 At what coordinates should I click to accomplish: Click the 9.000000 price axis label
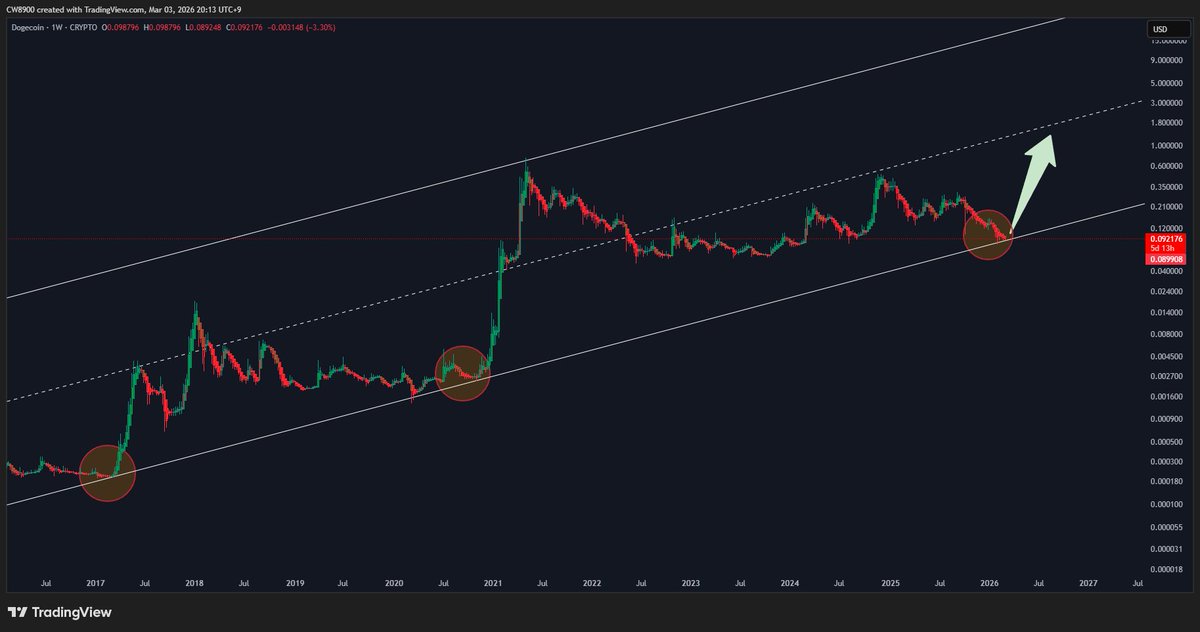point(1165,60)
